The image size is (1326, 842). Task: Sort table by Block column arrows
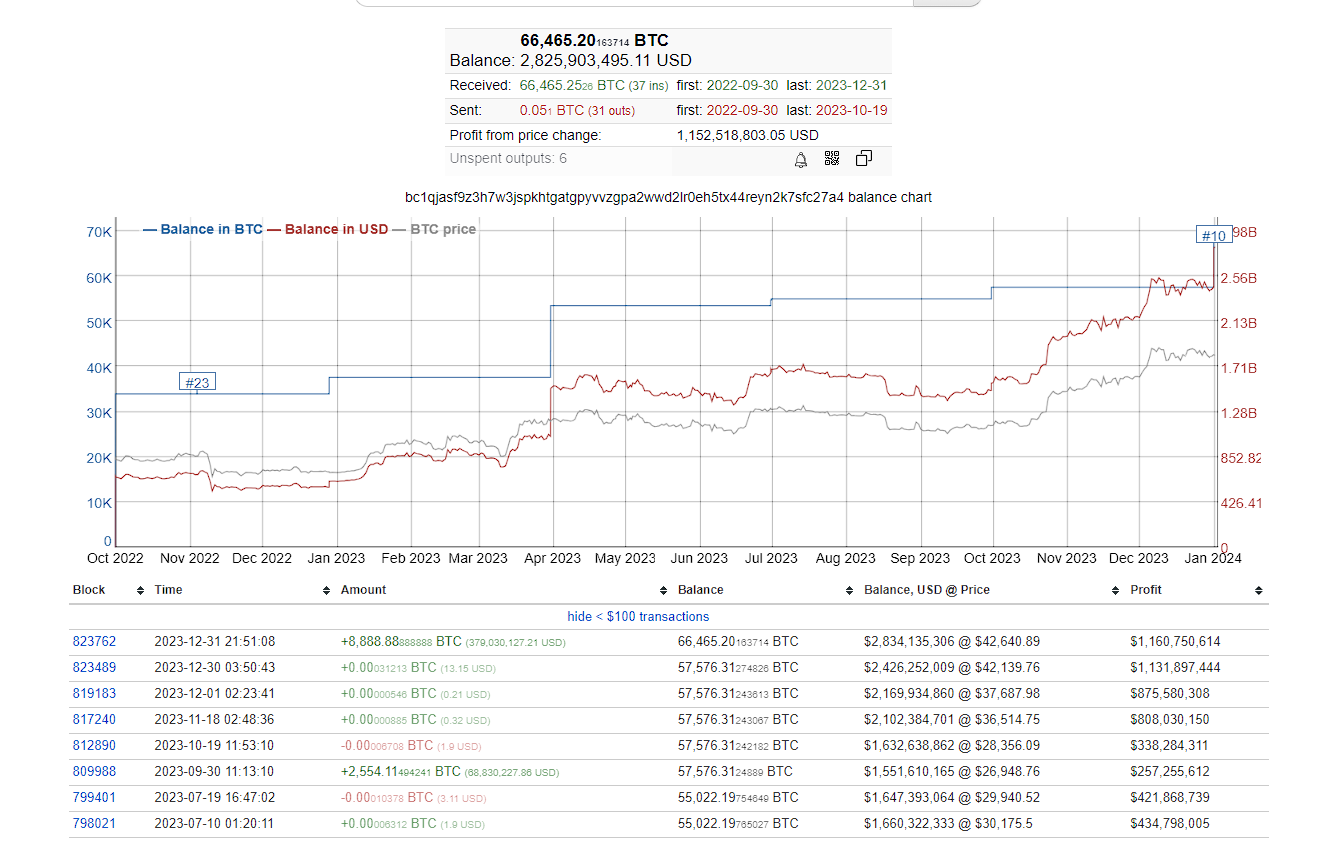pyautogui.click(x=140, y=591)
